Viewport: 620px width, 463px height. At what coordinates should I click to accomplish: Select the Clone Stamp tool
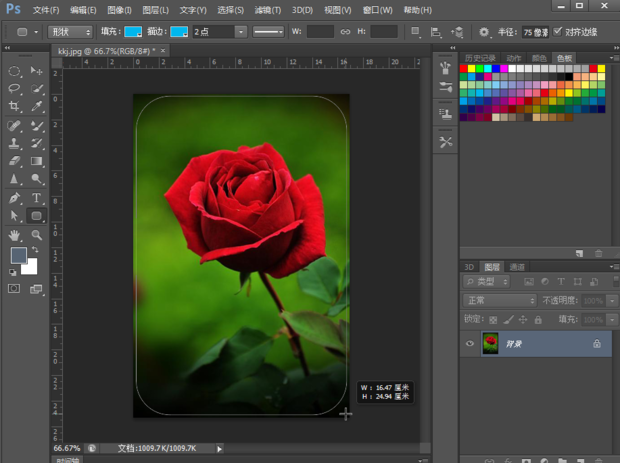point(15,143)
